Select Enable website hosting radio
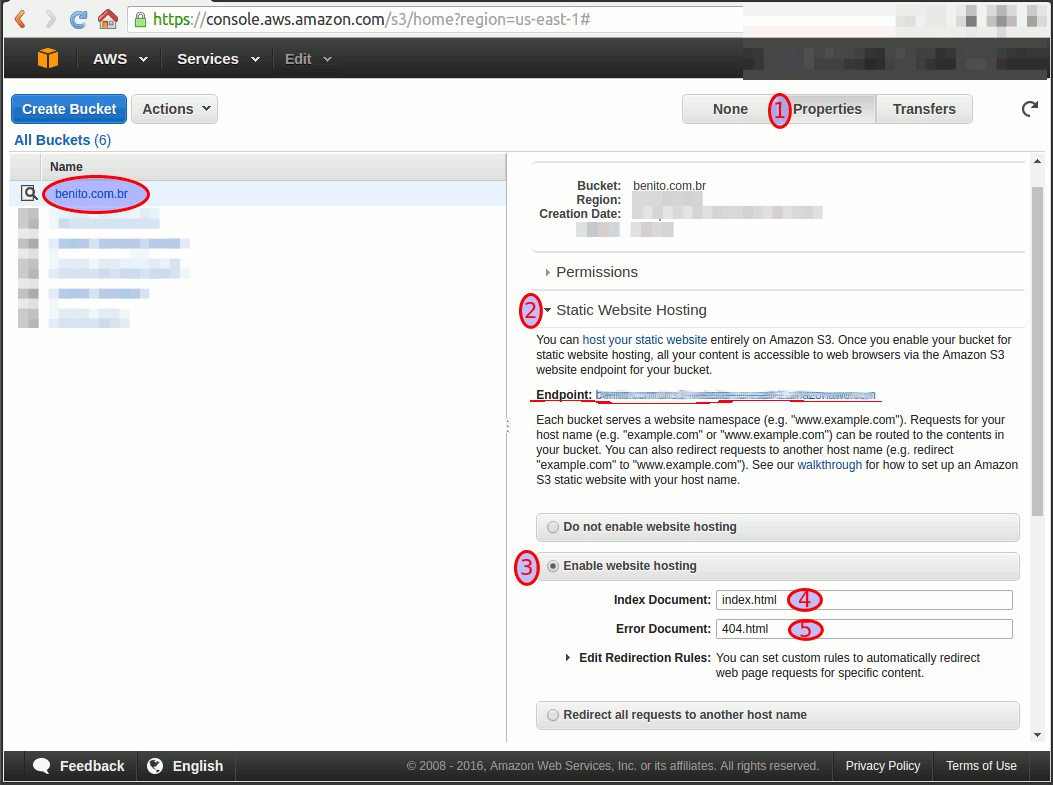Screen dimensions: 1053x785 coord(553,566)
